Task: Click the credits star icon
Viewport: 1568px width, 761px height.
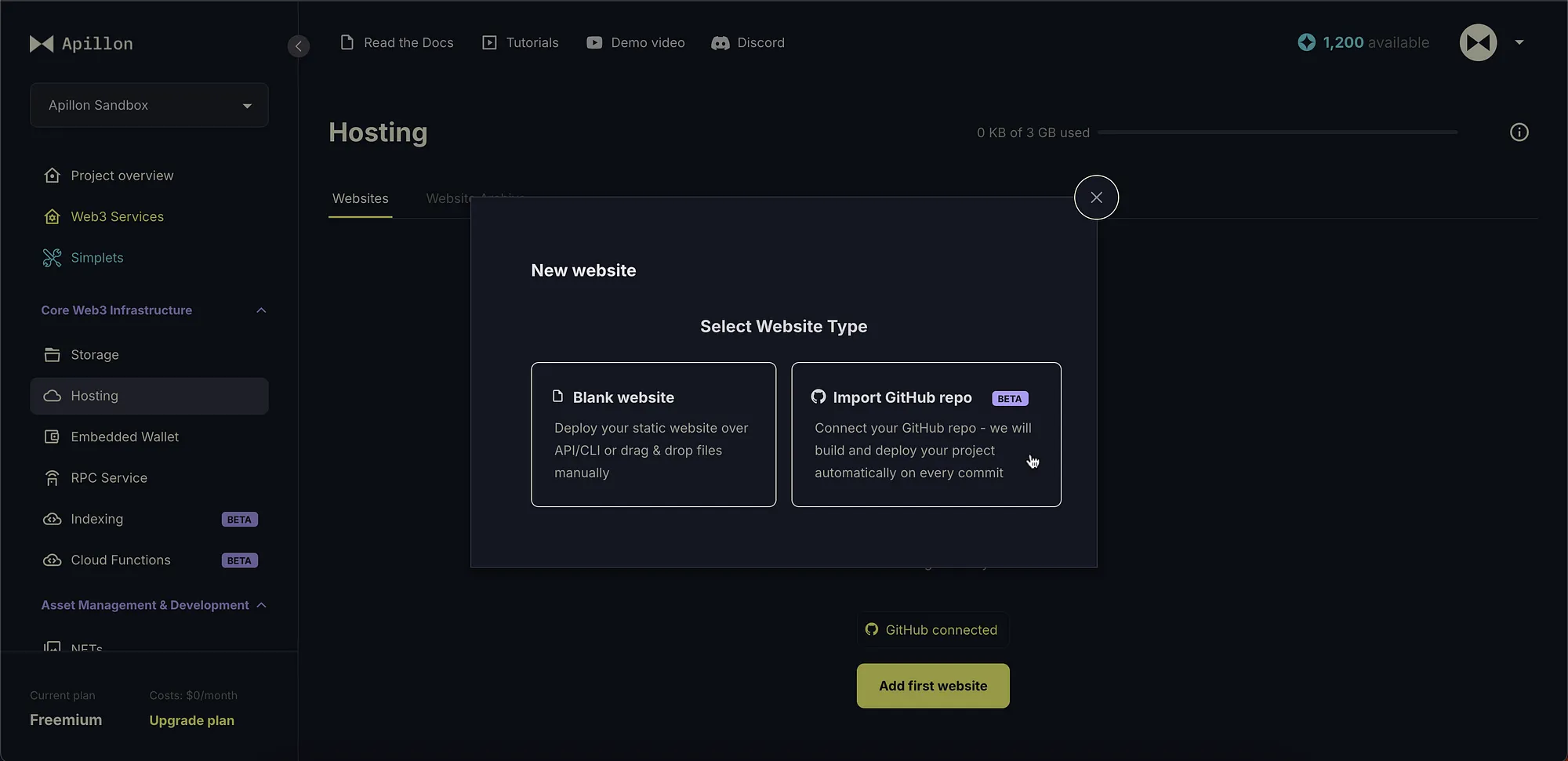Action: (x=1306, y=42)
